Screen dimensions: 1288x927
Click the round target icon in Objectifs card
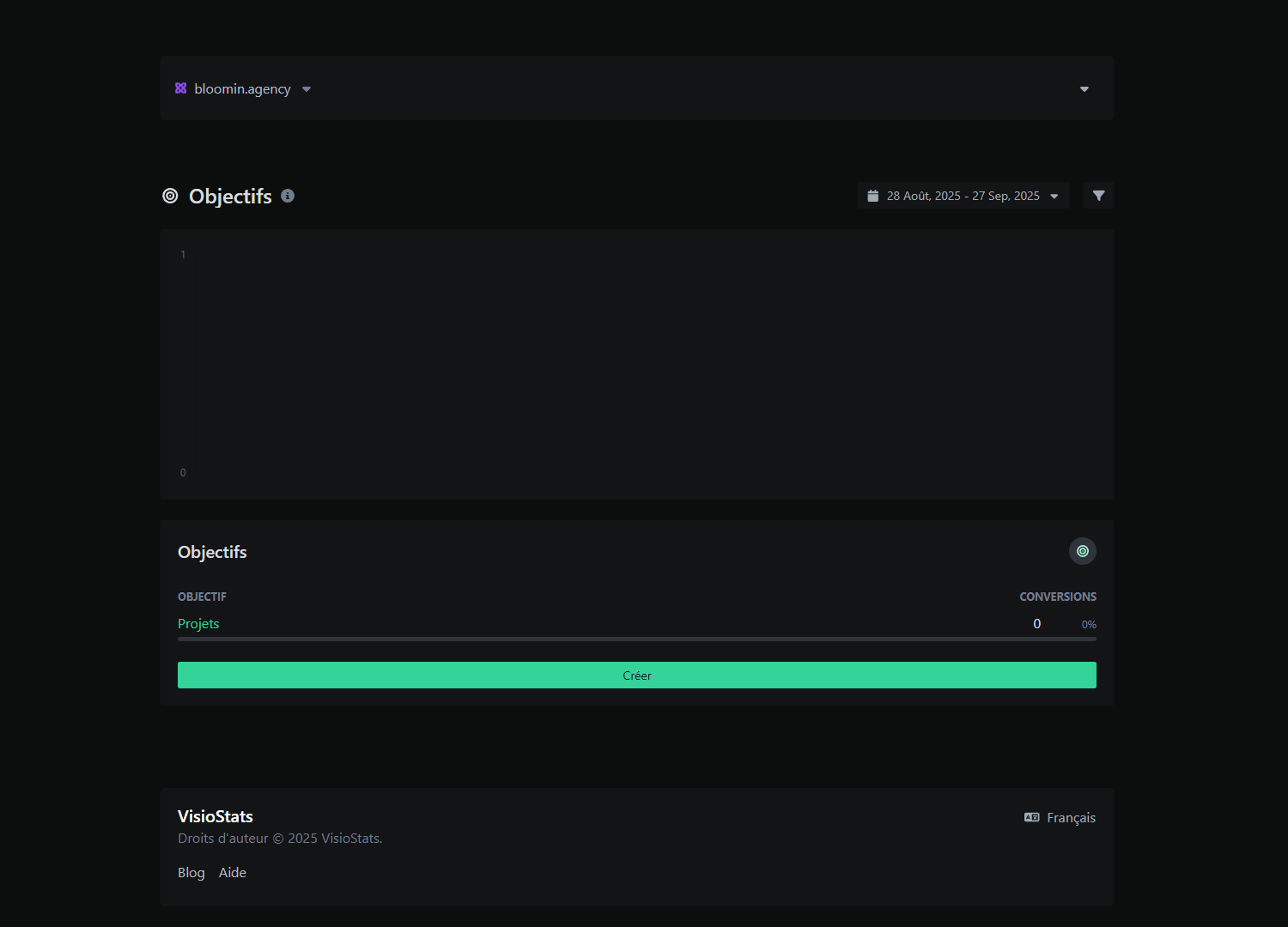coord(1082,551)
